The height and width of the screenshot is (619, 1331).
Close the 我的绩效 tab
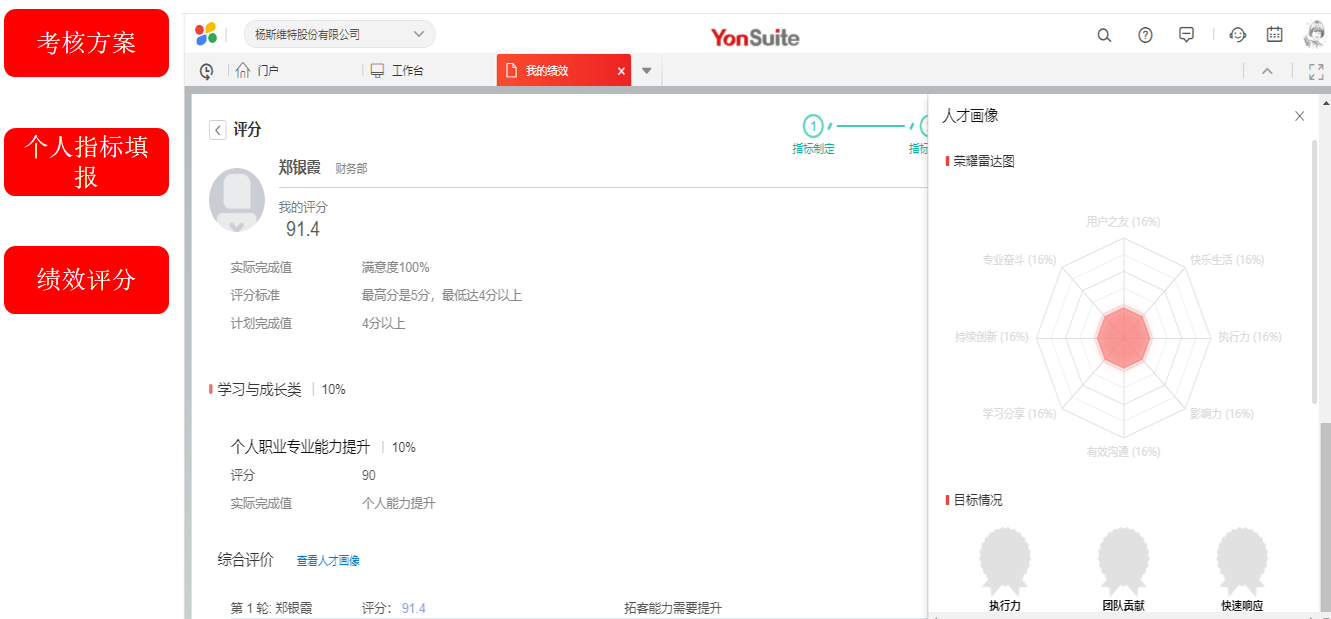click(621, 71)
